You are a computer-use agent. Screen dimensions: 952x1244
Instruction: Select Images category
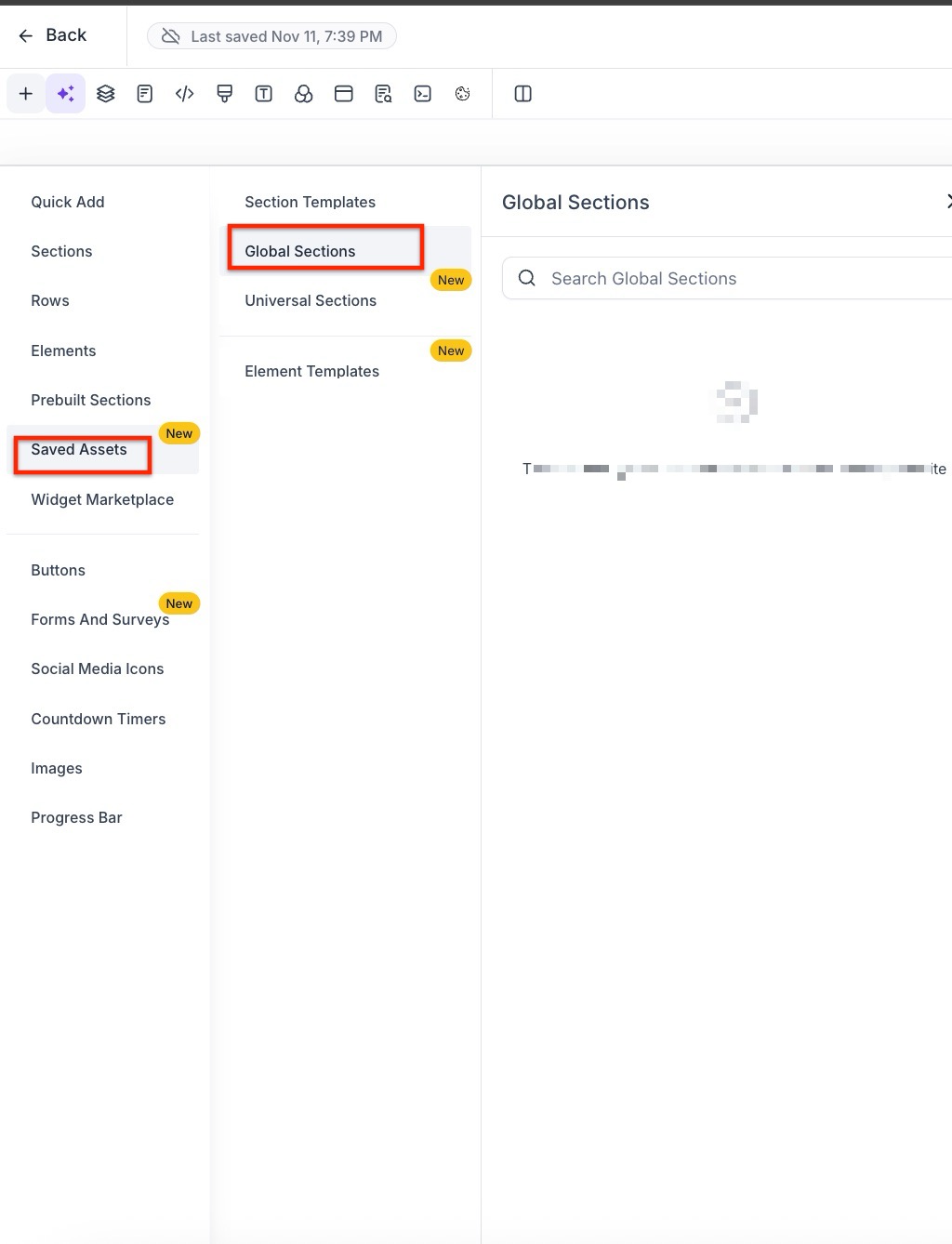coord(57,768)
